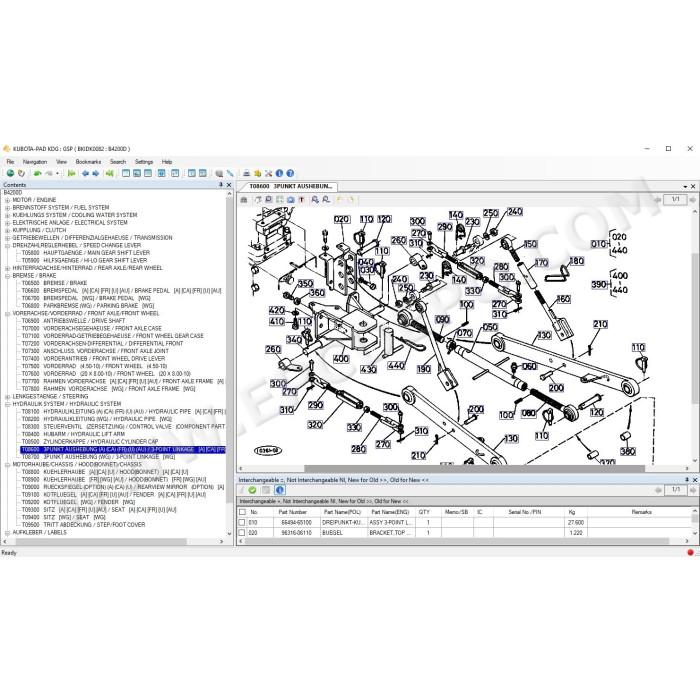Click the red marker icon in illustration toolbar
The width and height of the screenshot is (700, 700).
302,200
